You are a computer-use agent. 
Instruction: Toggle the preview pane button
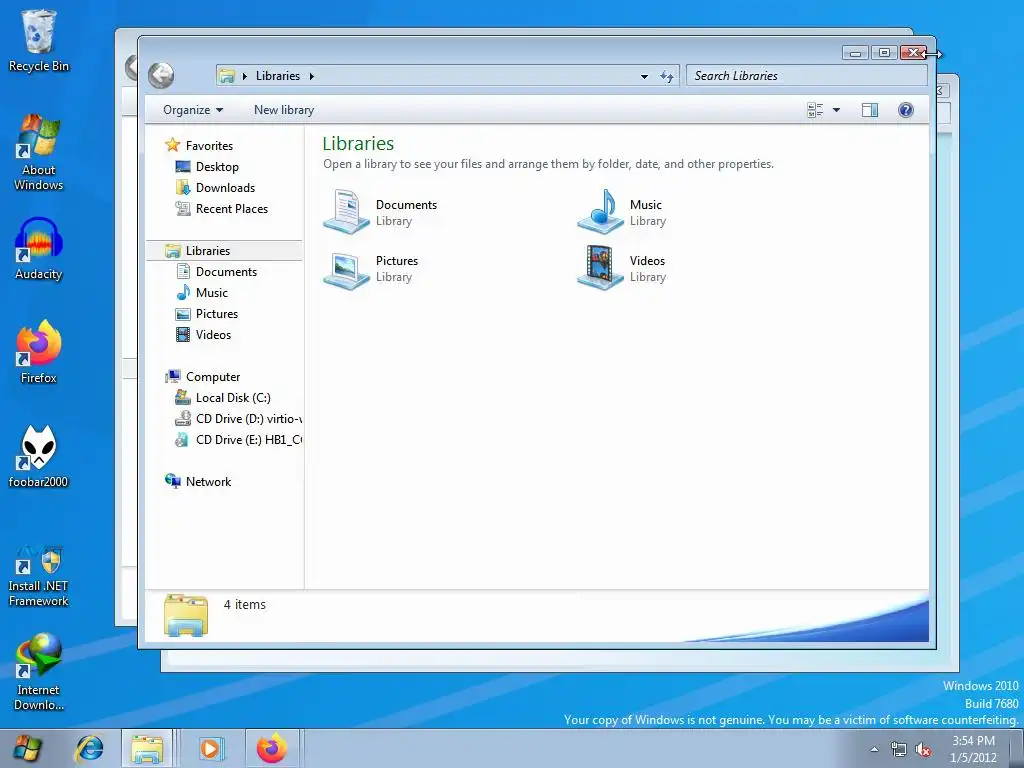[869, 110]
